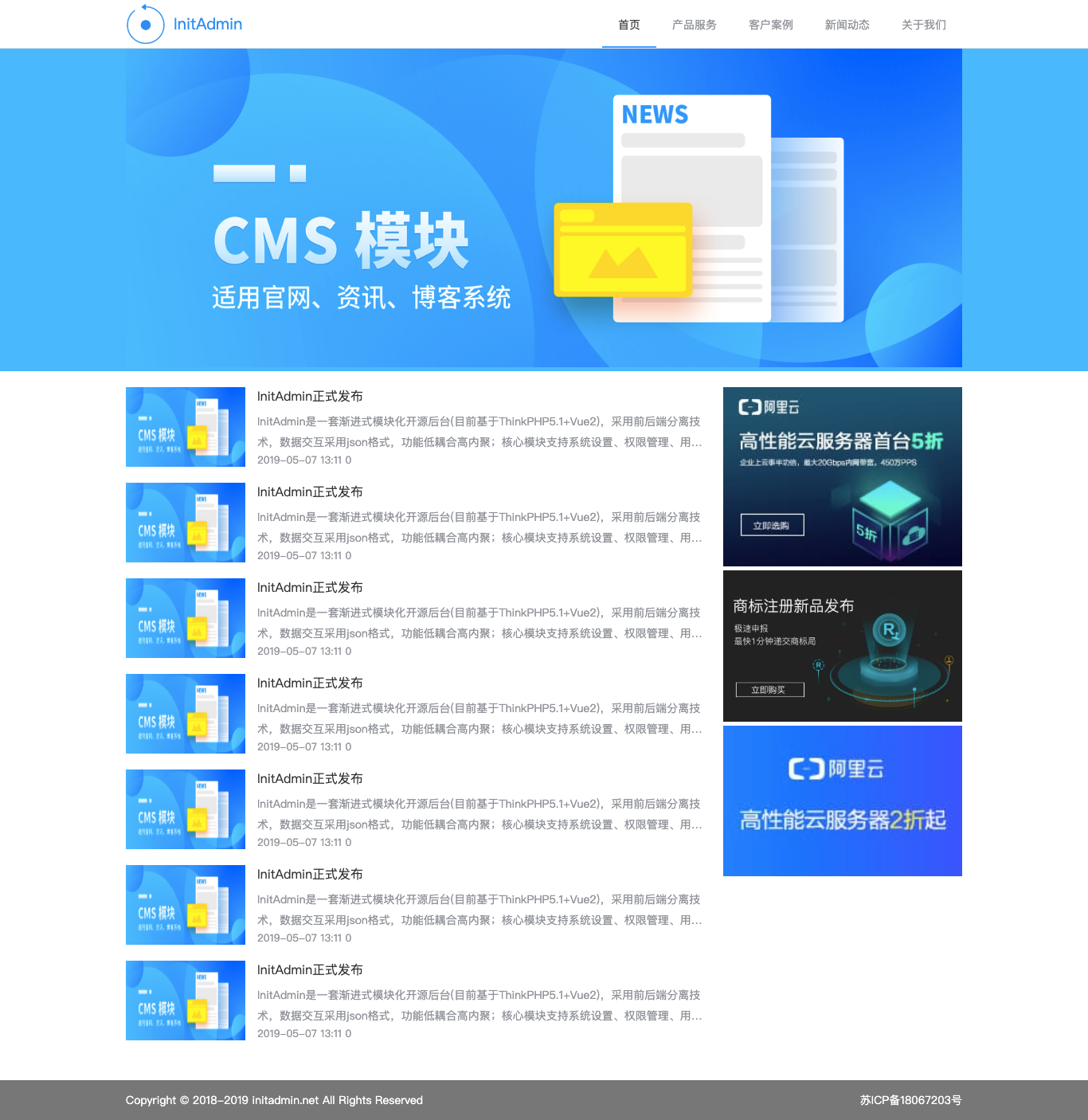
Task: Open the last InitAdmin正式发布 article title
Action: (x=310, y=969)
